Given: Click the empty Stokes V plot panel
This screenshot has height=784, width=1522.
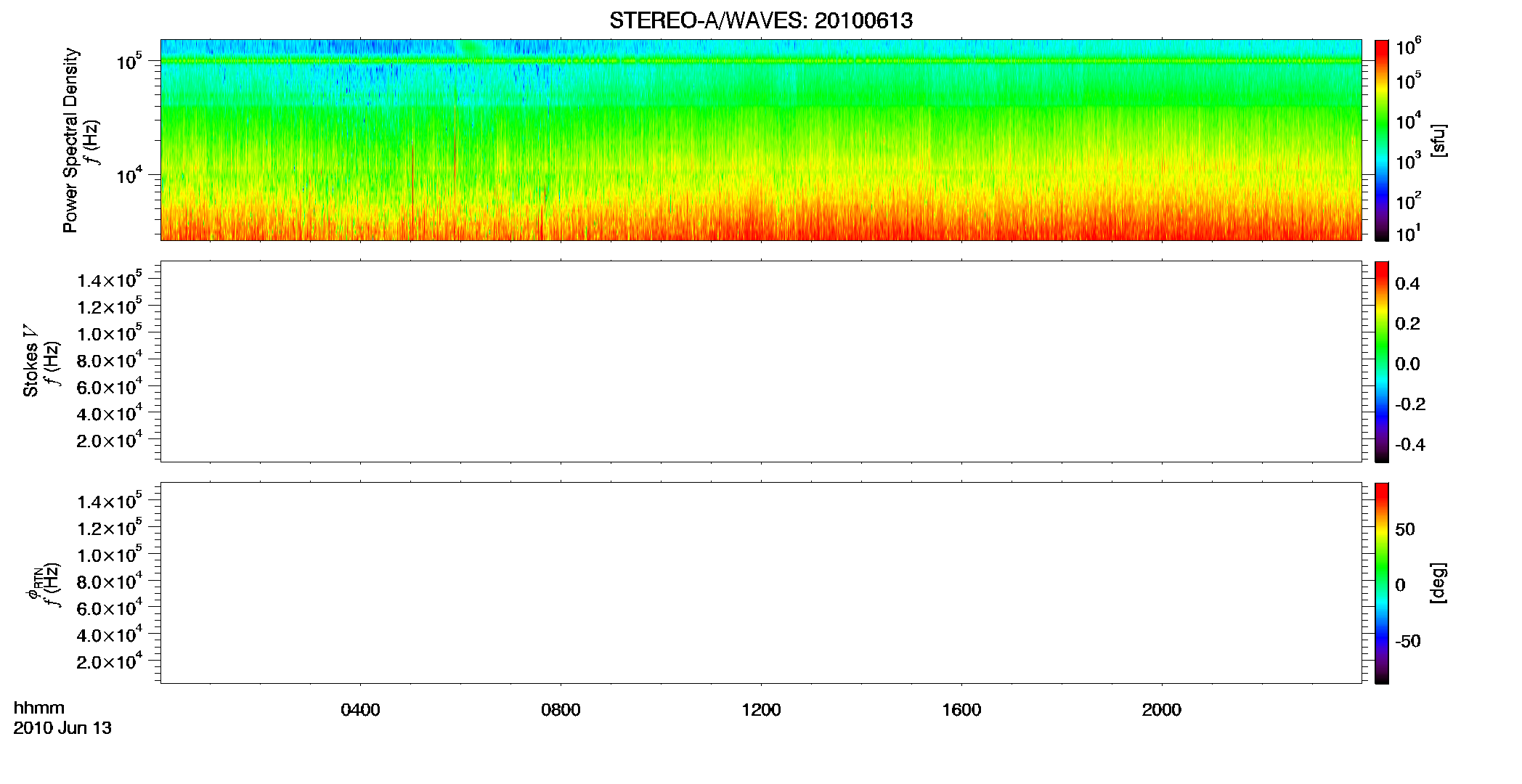Looking at the screenshot, I should coord(761,362).
